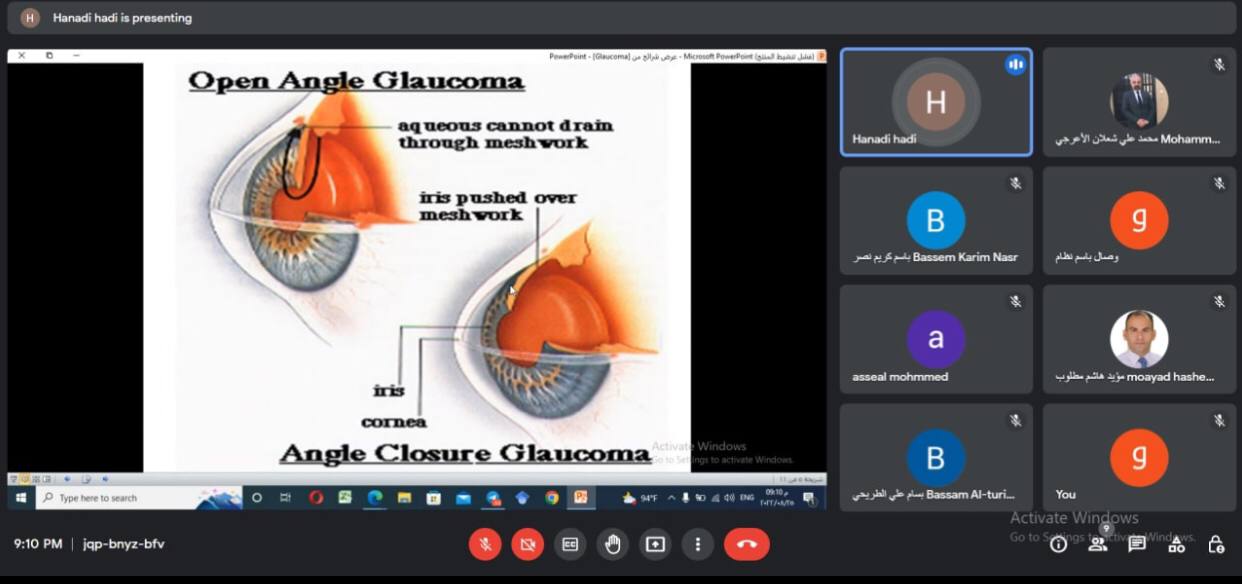Click the speaking indicator on Hanadi's tile
The image size is (1242, 584).
[1015, 65]
